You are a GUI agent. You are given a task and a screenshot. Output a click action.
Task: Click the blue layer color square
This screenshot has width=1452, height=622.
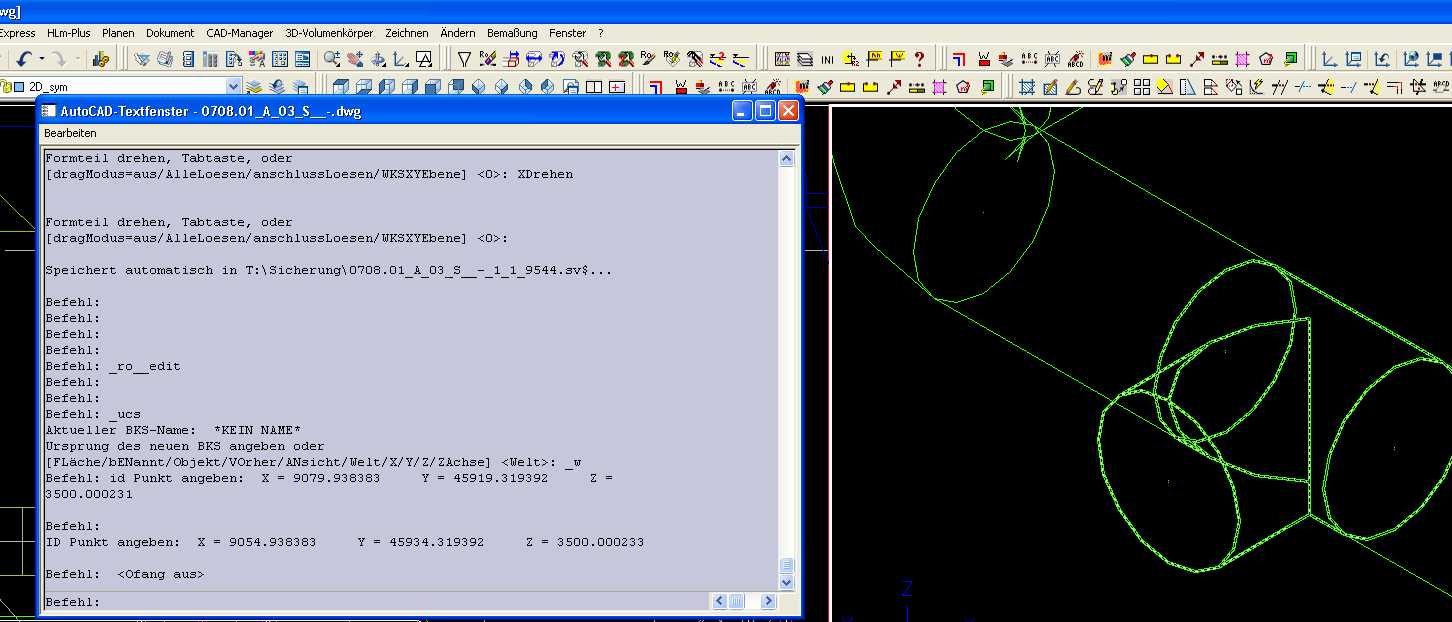20,87
